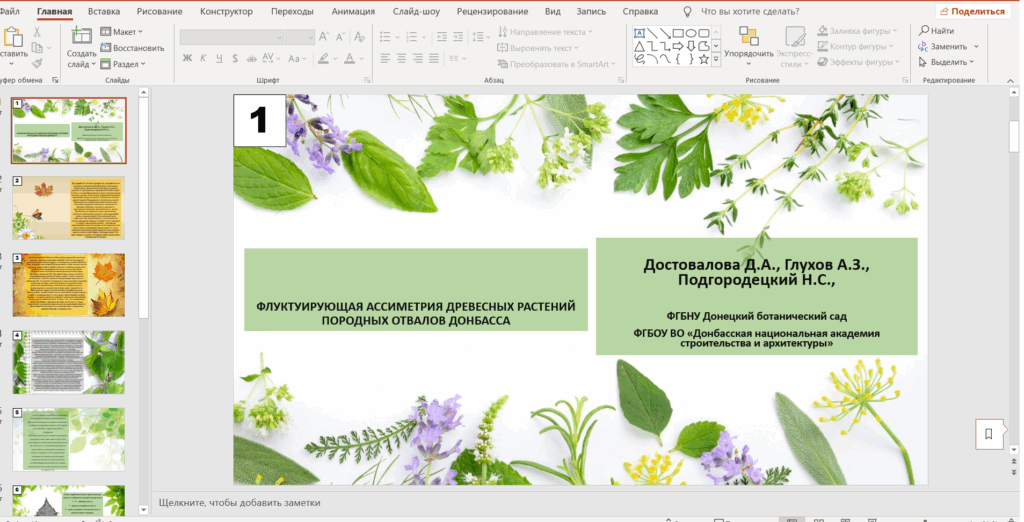The width and height of the screenshot is (1024, 522).
Task: Toggle underline Ч formatting
Action: [x=219, y=58]
